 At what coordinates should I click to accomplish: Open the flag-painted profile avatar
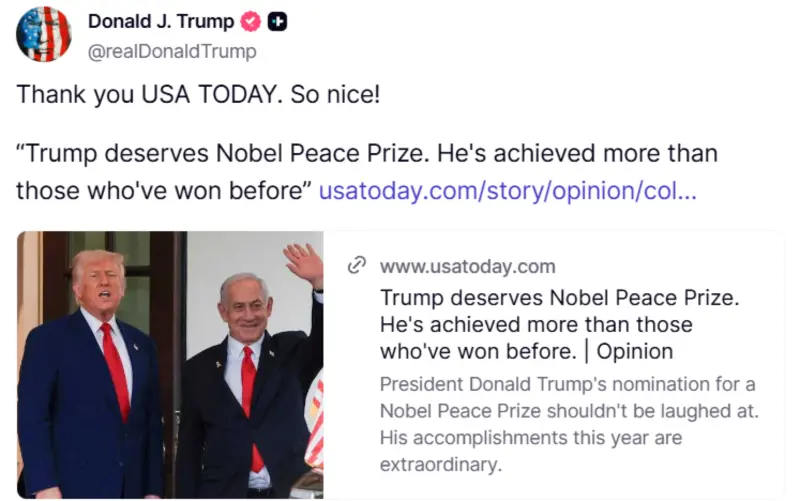pos(44,34)
